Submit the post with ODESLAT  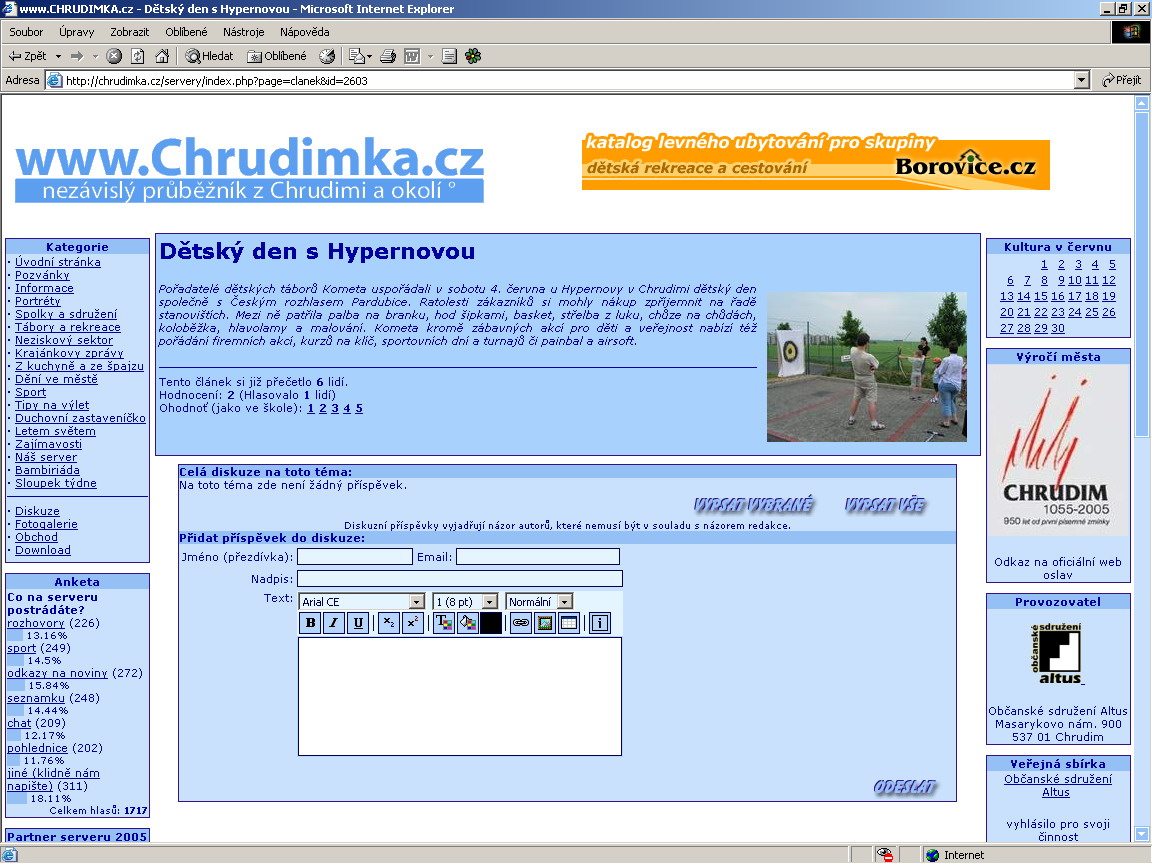click(x=905, y=788)
